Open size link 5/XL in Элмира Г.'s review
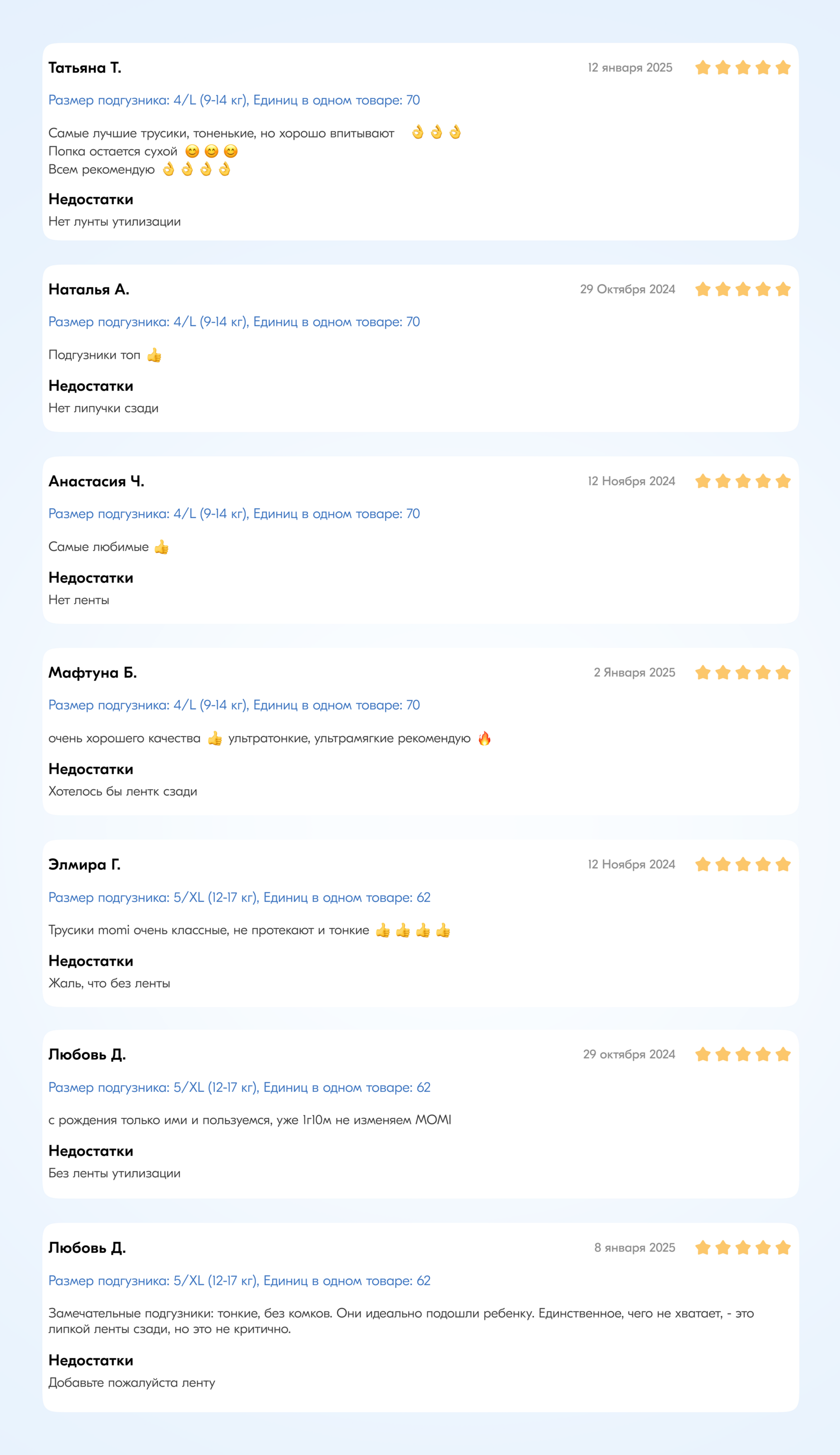840x1455 pixels. pyautogui.click(x=239, y=897)
